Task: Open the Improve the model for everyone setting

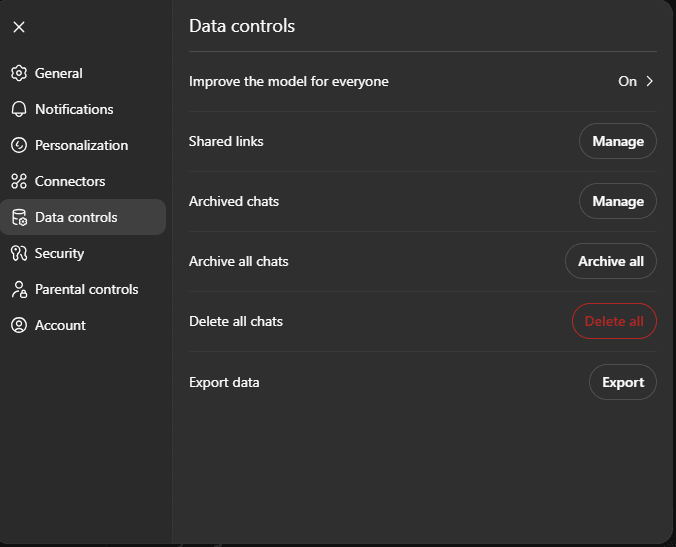Action: click(289, 81)
